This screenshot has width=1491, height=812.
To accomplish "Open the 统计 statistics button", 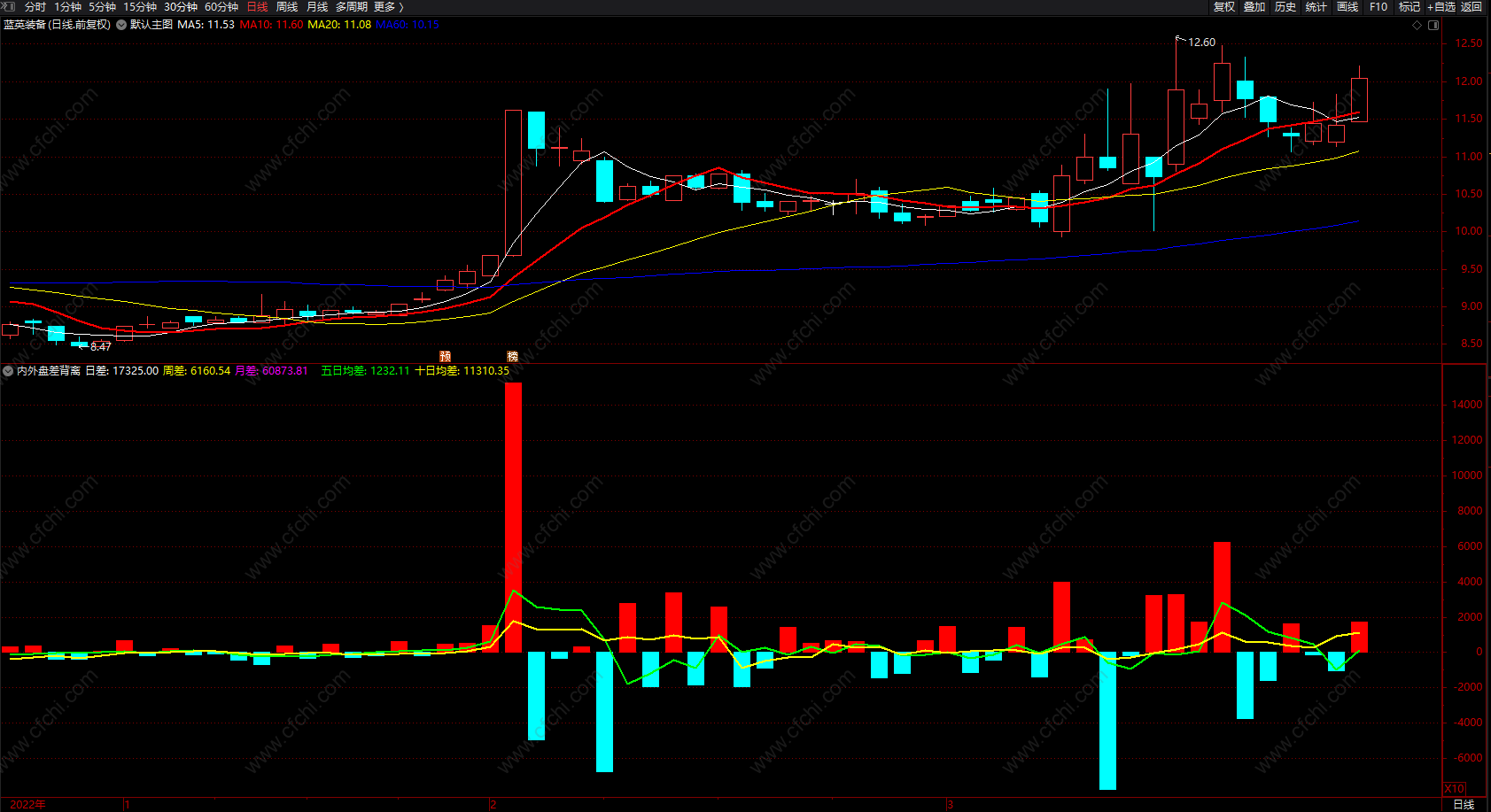I will [x=1316, y=7].
